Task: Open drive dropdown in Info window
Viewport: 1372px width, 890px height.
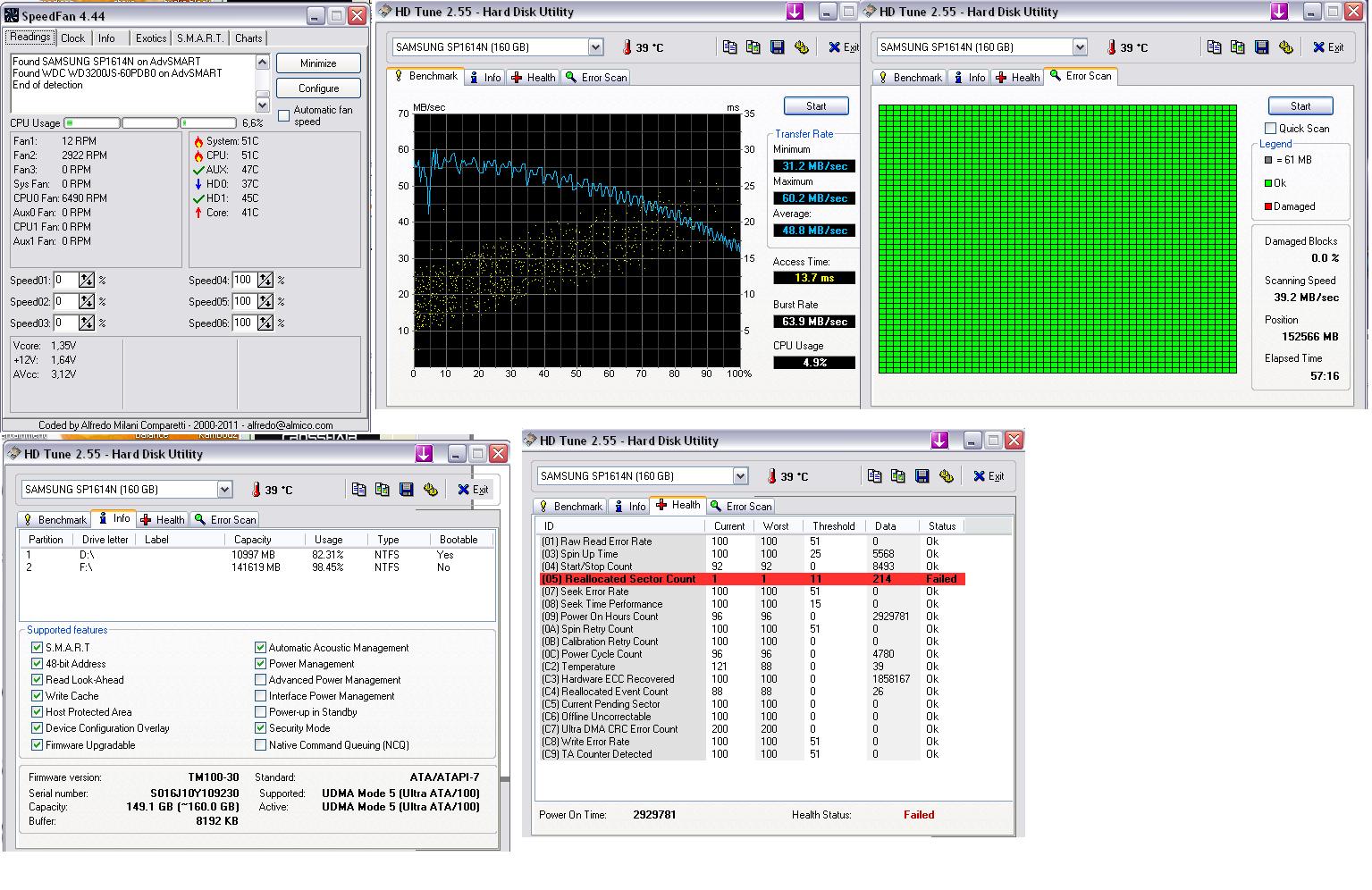Action: point(224,490)
